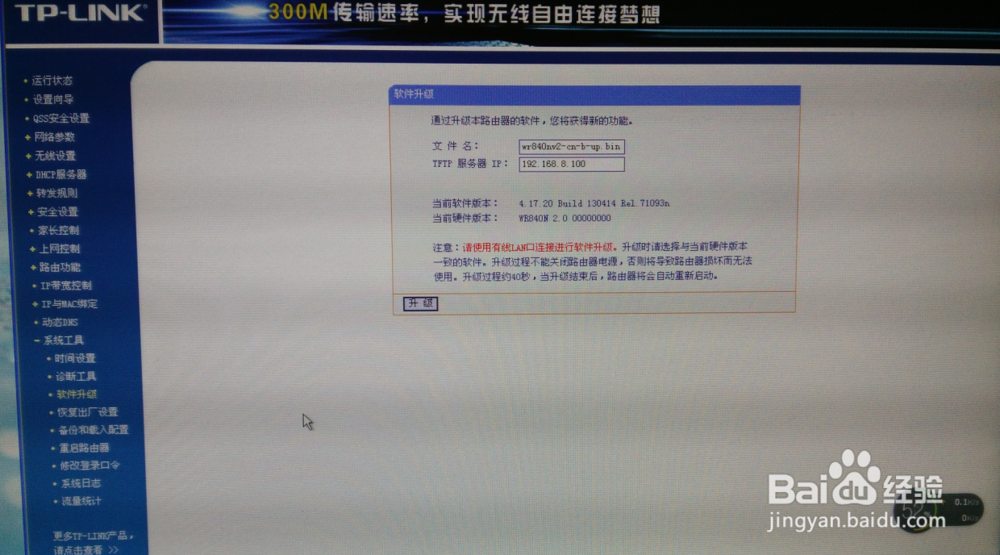
Task: Open 恢复出厂设置 submenu item
Action: coord(87,412)
